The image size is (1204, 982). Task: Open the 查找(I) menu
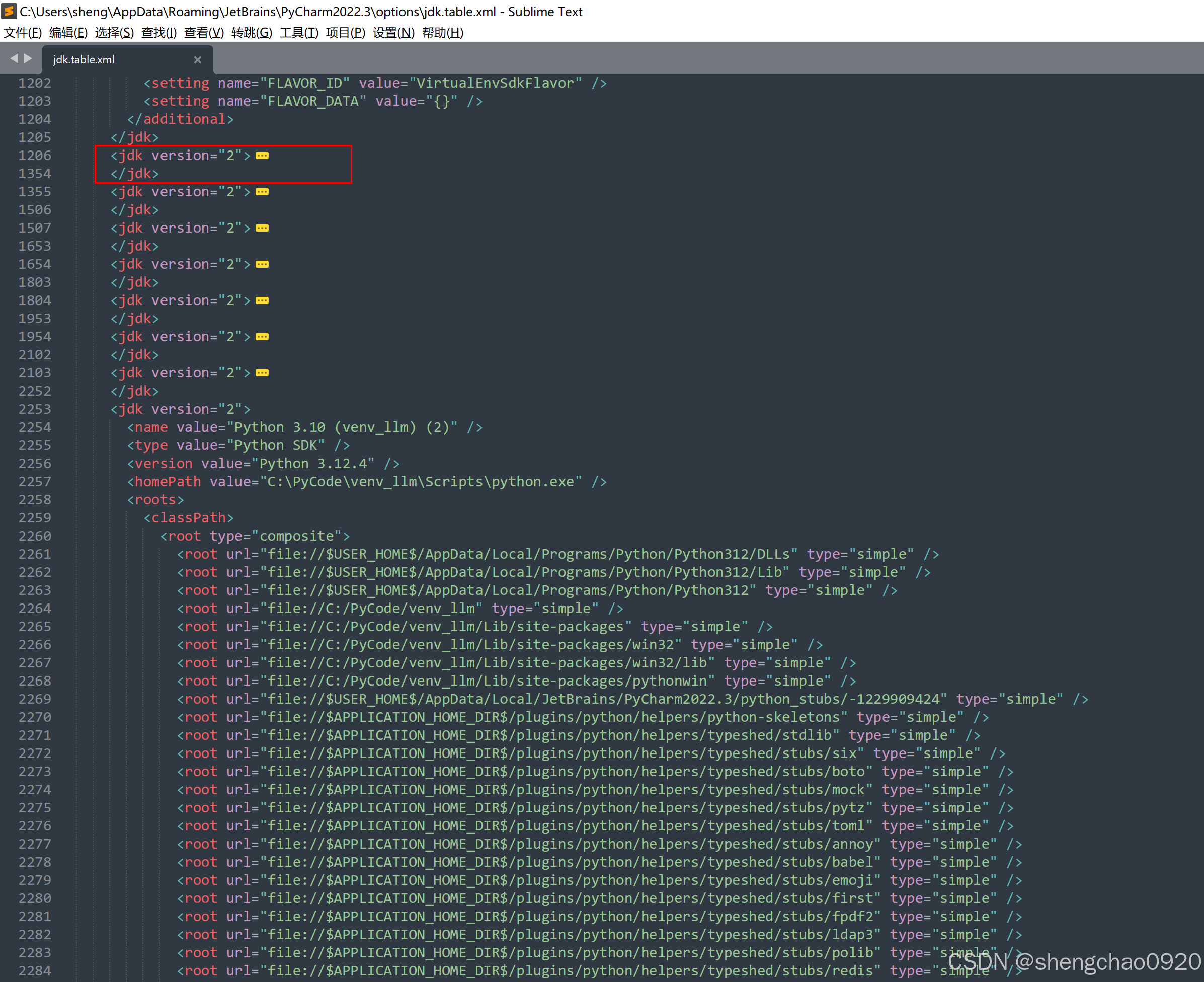(x=158, y=32)
